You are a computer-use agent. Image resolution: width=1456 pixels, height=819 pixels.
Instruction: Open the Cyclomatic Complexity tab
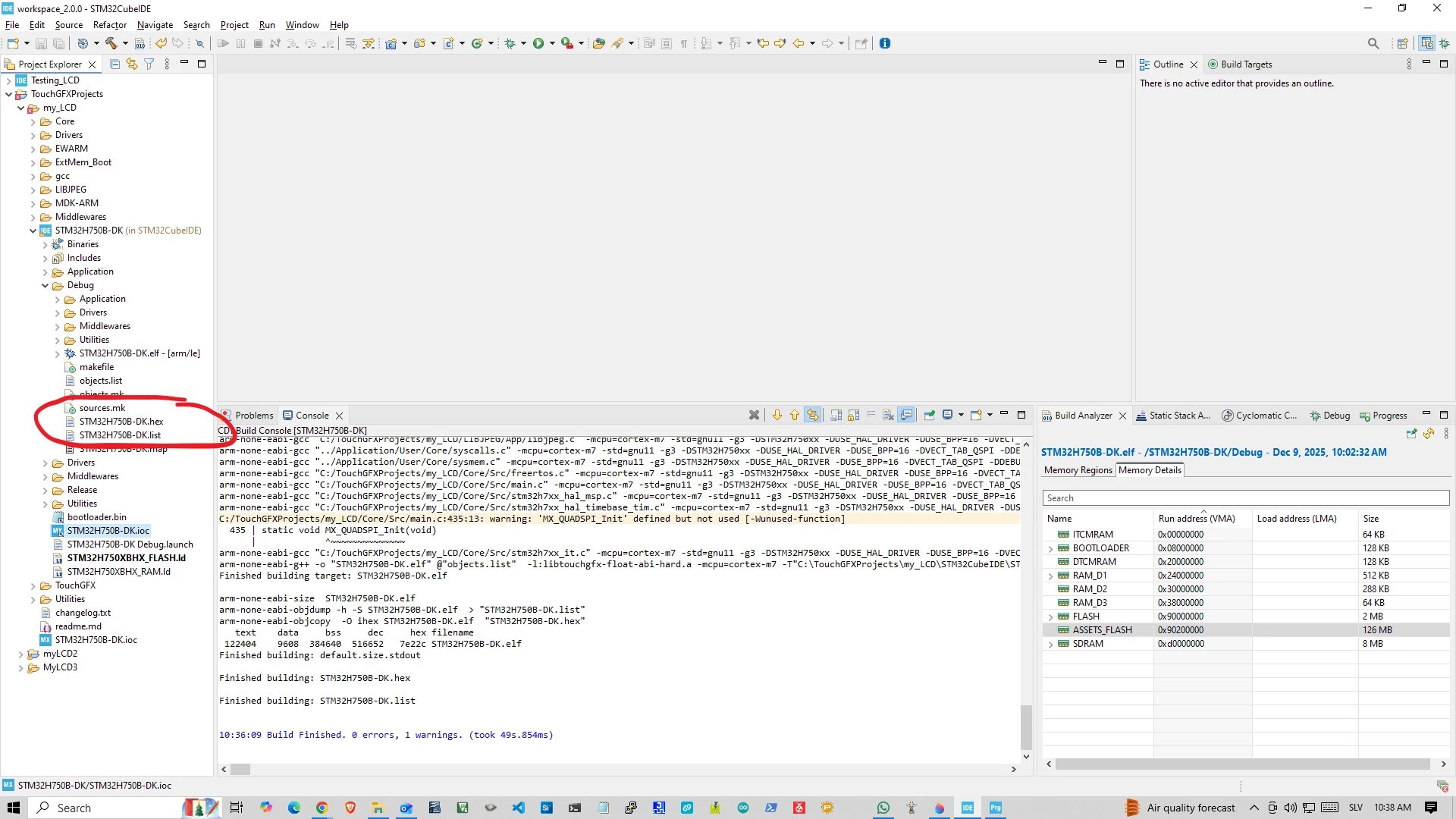click(x=1260, y=416)
